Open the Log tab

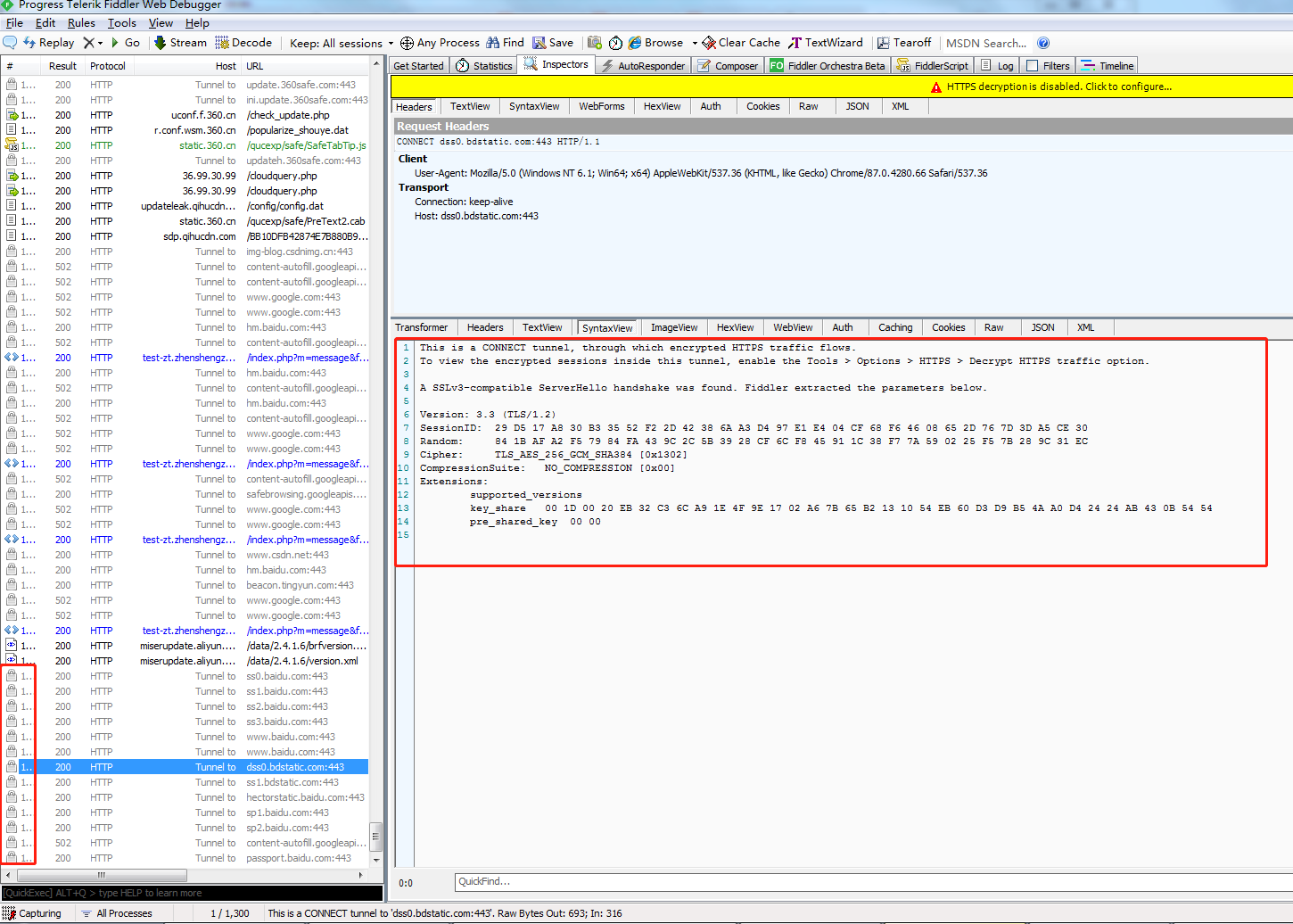tap(997, 66)
